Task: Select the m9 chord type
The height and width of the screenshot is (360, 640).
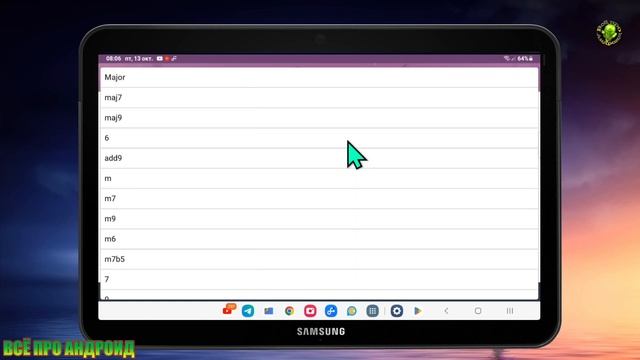Action: pos(319,219)
